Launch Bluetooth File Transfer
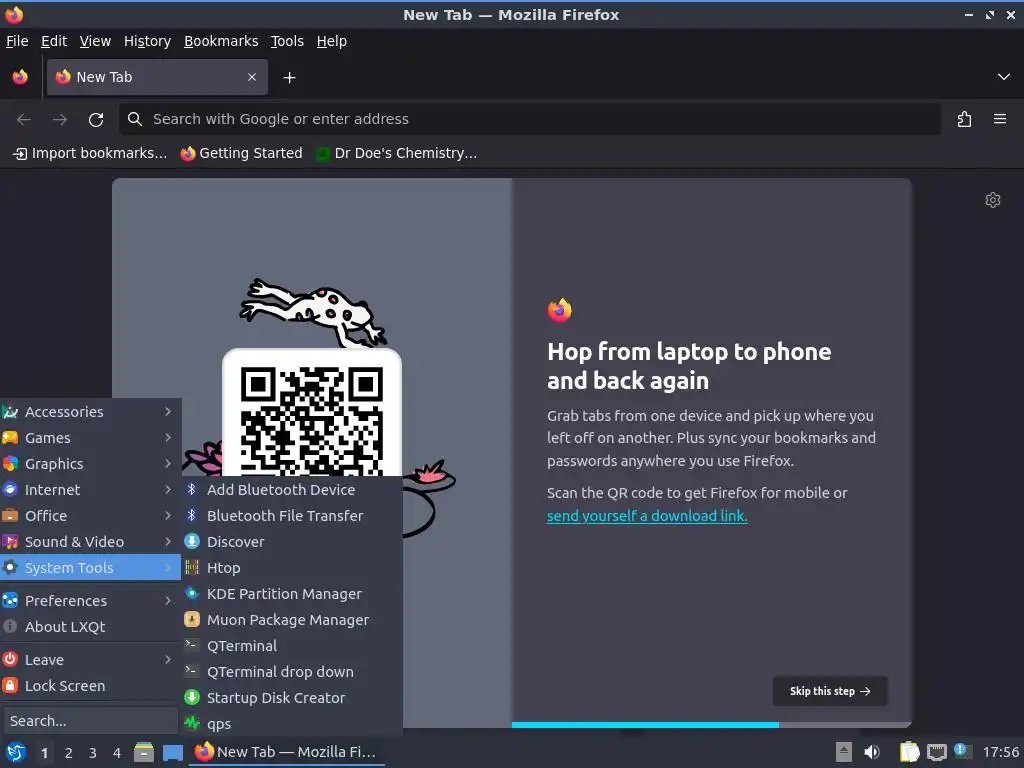 click(292, 516)
